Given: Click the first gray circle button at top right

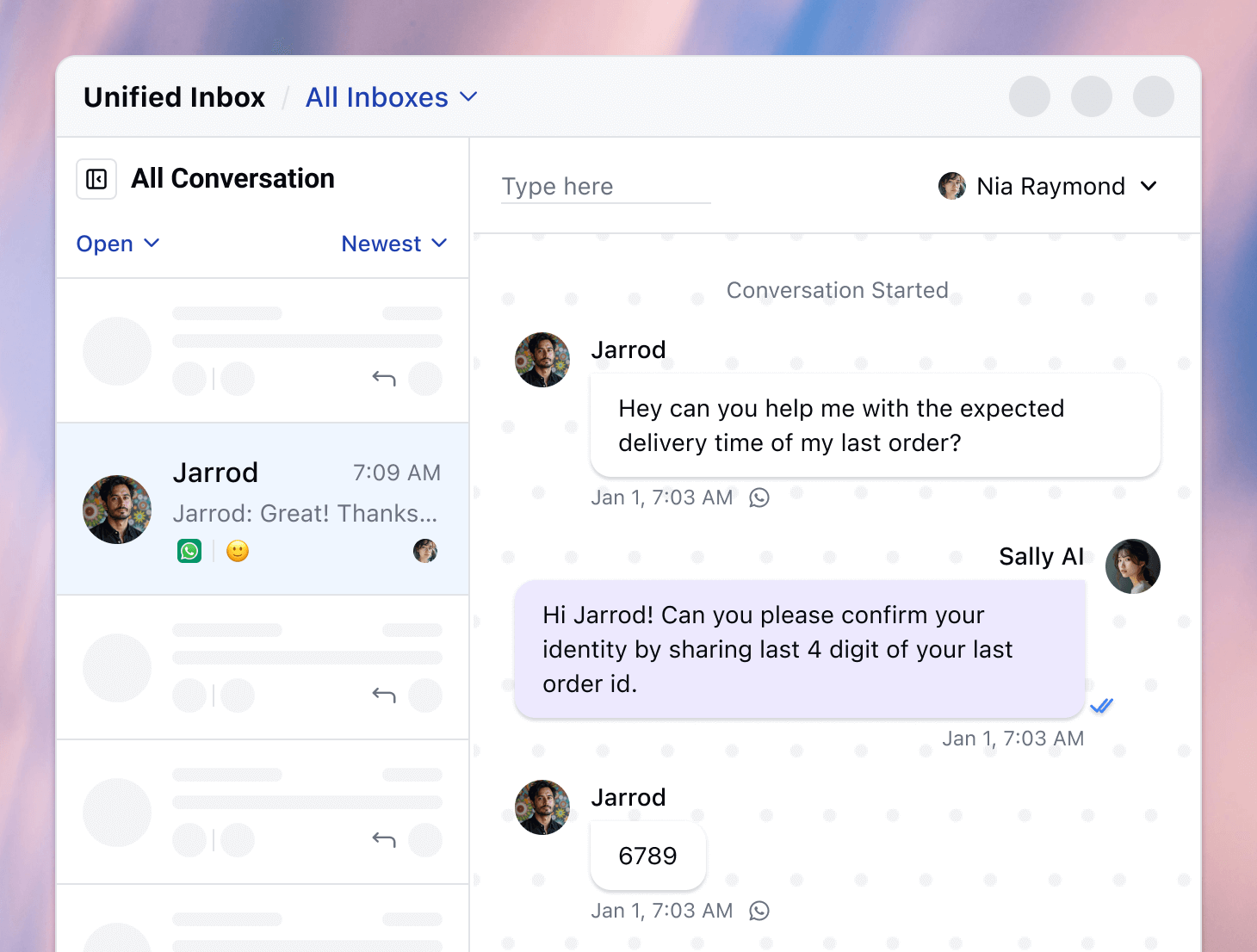Looking at the screenshot, I should pos(1029,96).
